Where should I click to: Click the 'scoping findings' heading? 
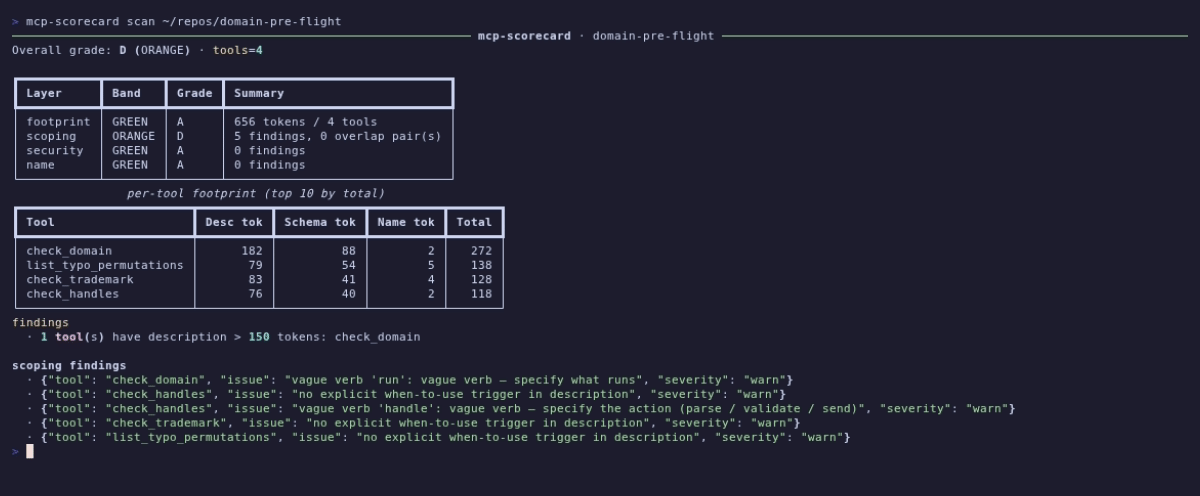tap(69, 365)
